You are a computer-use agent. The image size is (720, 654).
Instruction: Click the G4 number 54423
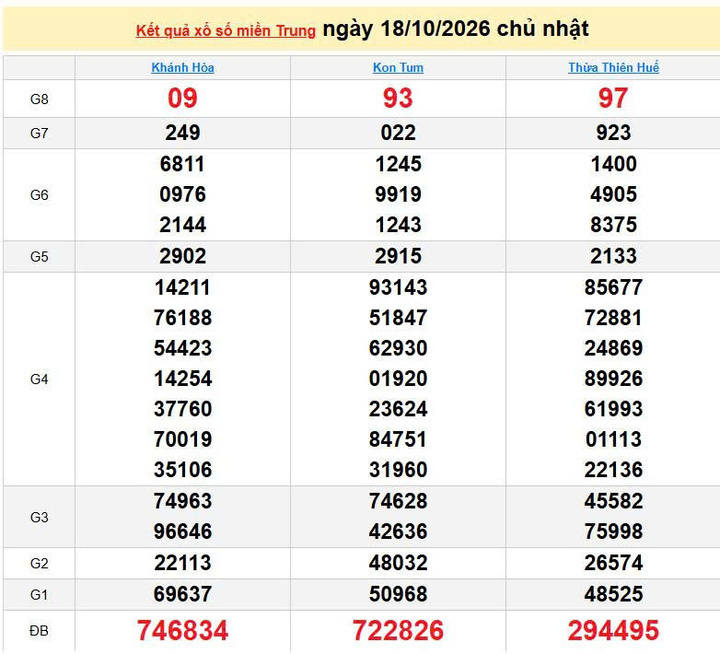pyautogui.click(x=183, y=348)
